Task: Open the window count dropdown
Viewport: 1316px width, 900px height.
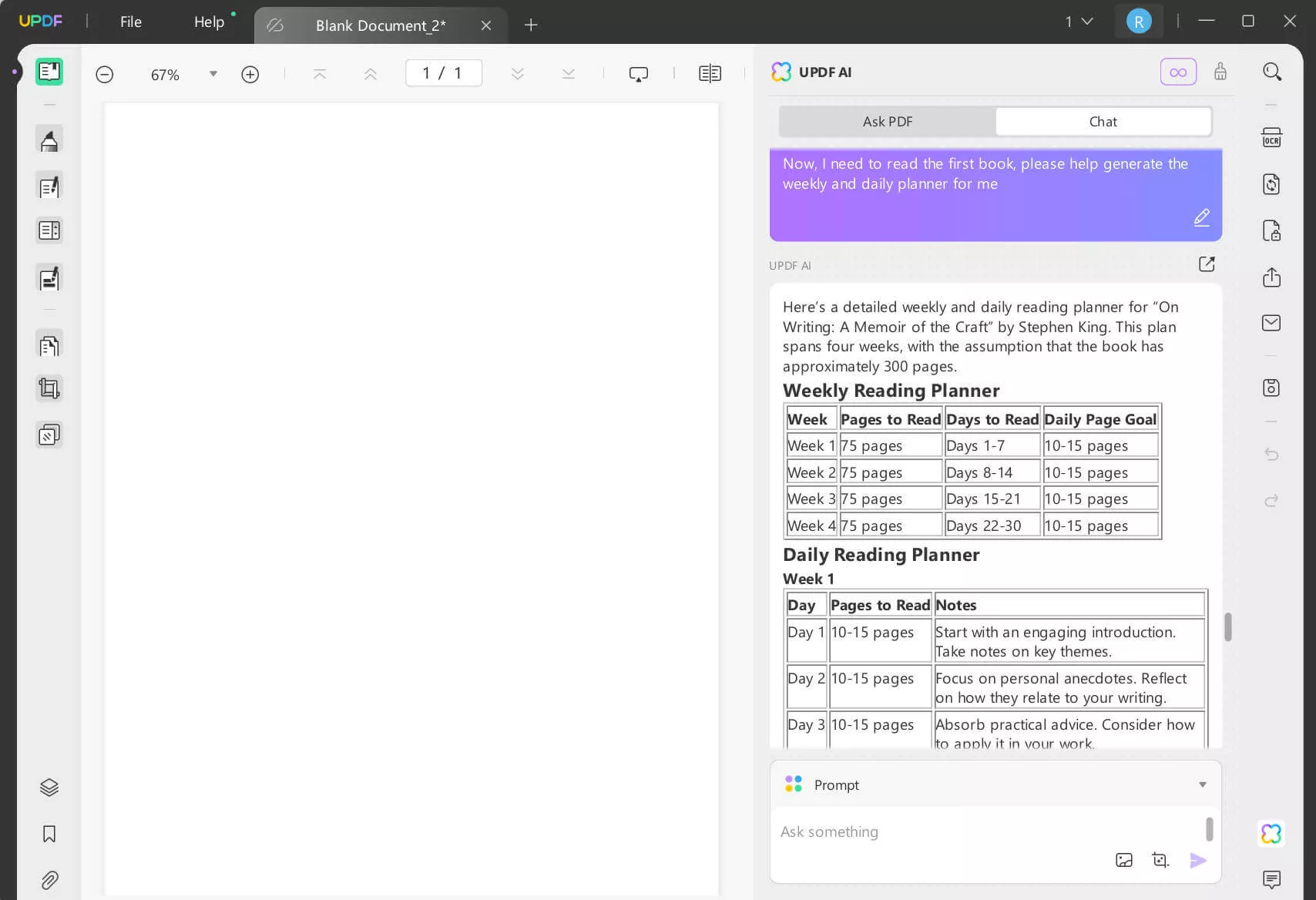Action: click(x=1079, y=22)
